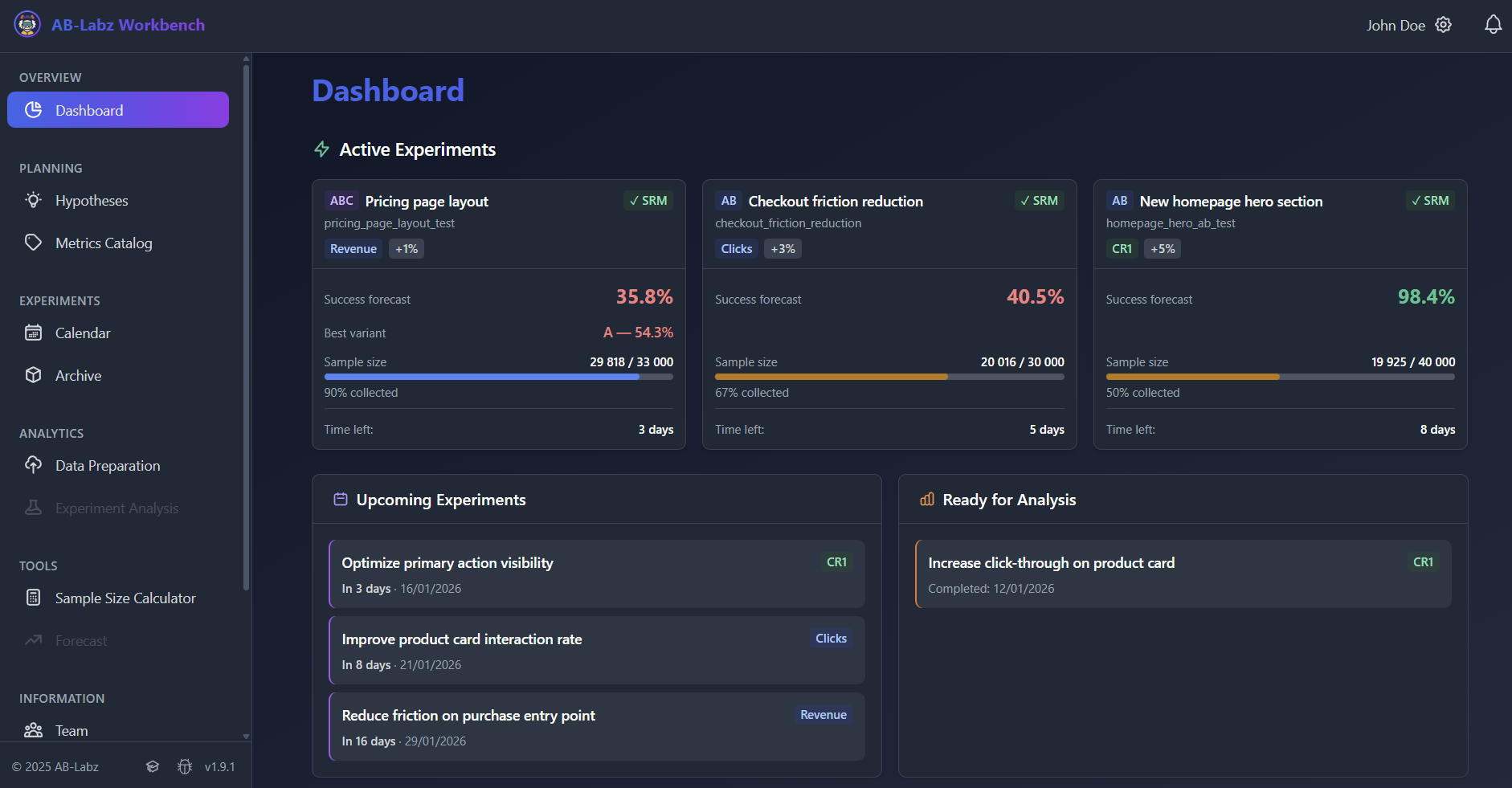
Task: Select the Metrics Catalog tag icon
Action: (33, 242)
